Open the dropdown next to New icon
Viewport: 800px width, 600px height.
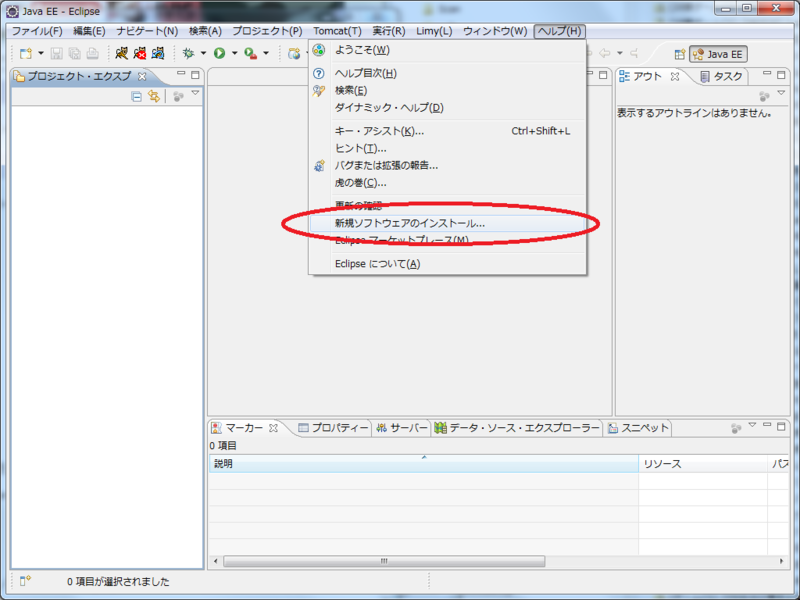point(41,53)
